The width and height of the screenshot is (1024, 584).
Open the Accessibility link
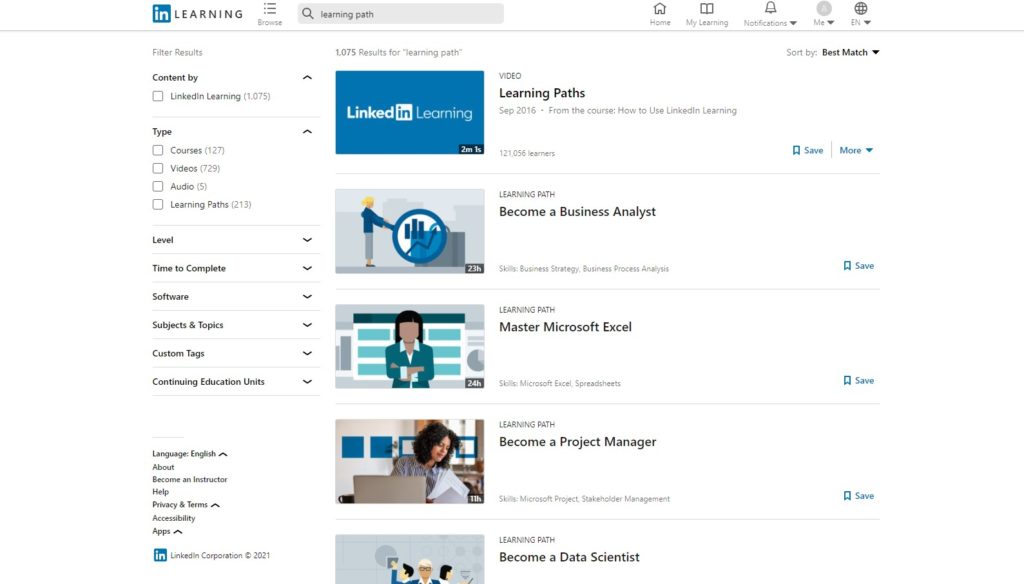tap(174, 518)
